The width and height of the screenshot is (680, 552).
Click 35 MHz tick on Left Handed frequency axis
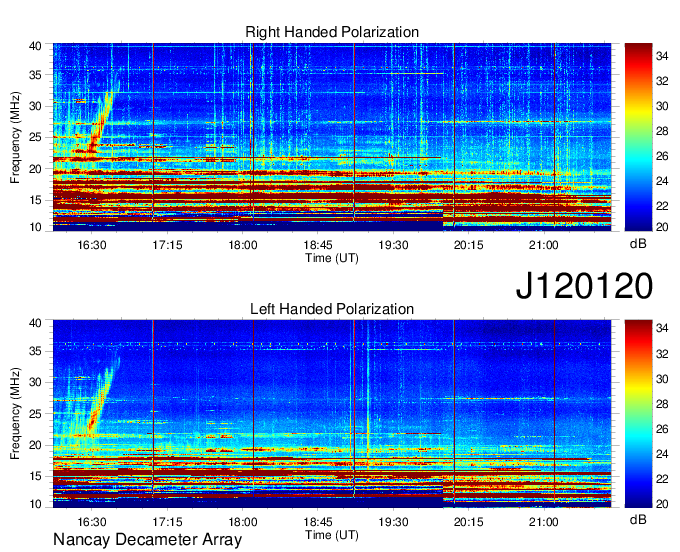(35, 351)
